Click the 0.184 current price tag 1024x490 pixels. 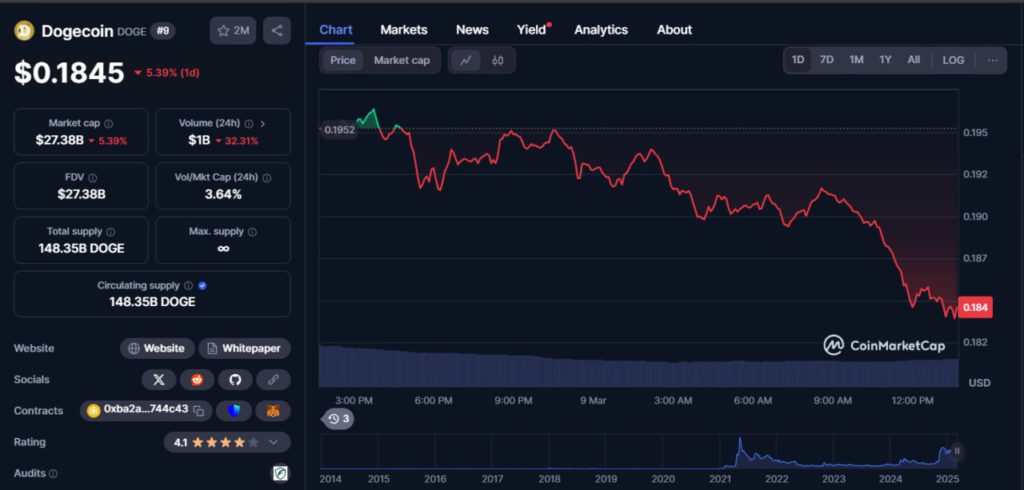974,307
